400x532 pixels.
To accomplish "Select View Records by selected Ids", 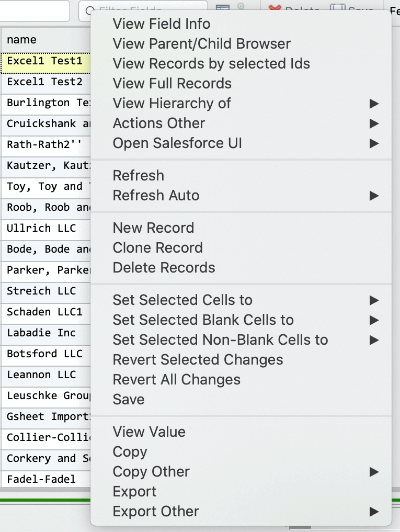I will [241, 64].
